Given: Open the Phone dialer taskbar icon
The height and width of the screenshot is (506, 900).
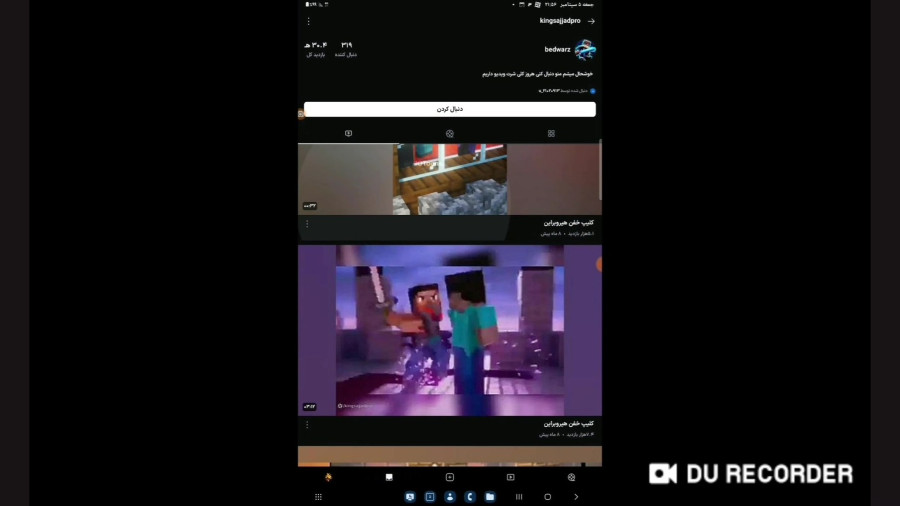Looking at the screenshot, I should pos(470,497).
